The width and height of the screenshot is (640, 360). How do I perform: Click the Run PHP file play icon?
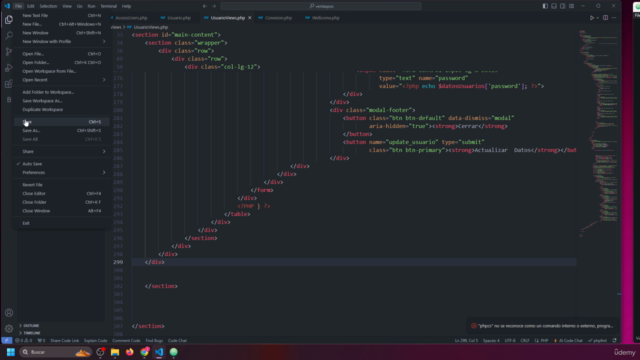coord(591,18)
